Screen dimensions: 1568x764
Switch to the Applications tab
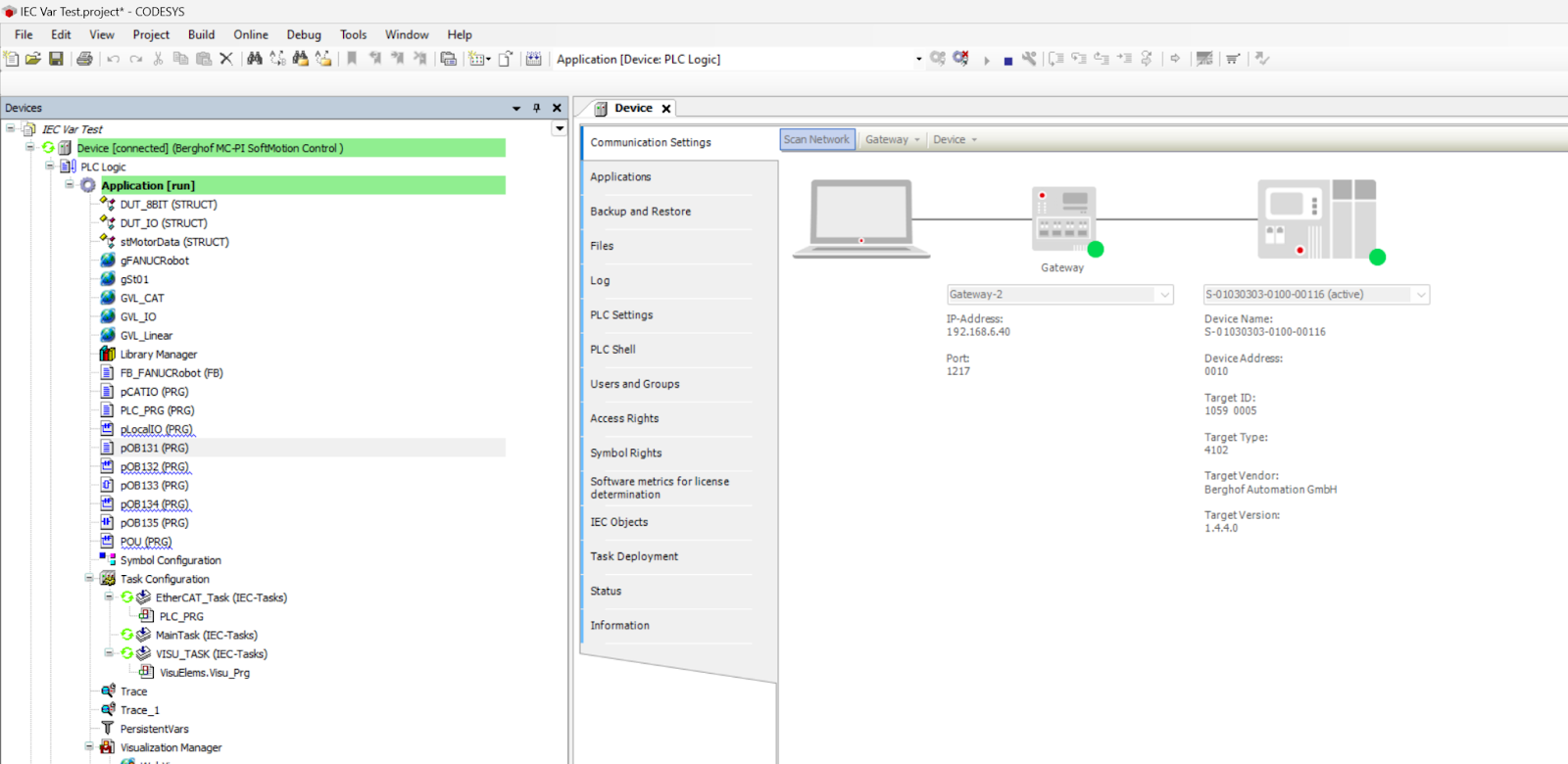620,177
